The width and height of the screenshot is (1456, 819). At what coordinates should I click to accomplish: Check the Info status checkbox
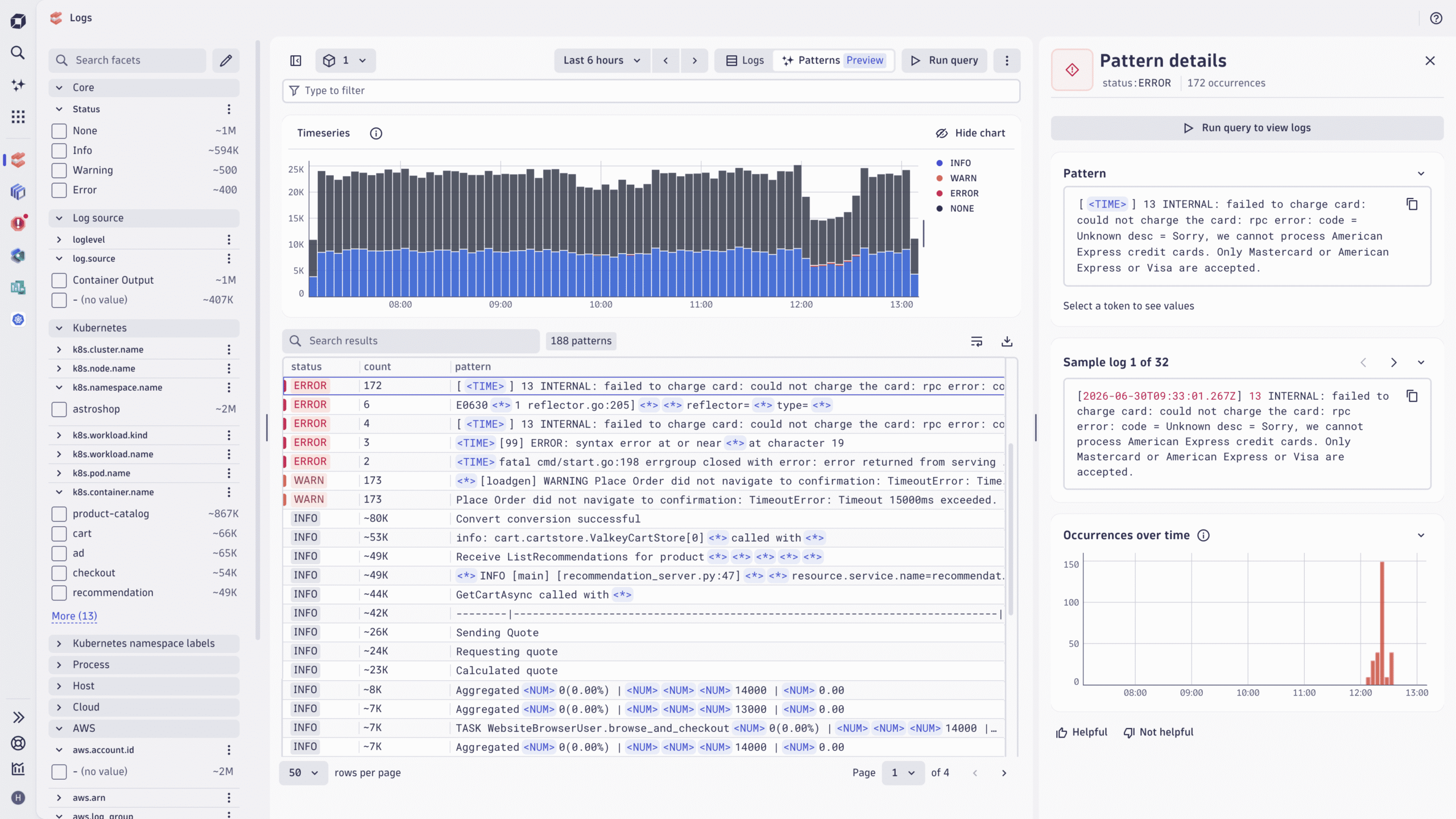59,151
